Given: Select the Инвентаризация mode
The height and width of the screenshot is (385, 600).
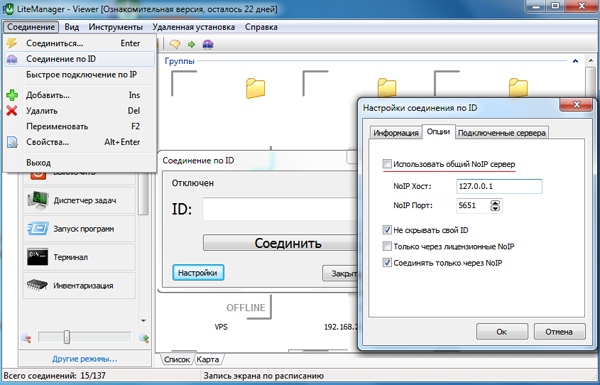Looking at the screenshot, I should click(x=79, y=285).
